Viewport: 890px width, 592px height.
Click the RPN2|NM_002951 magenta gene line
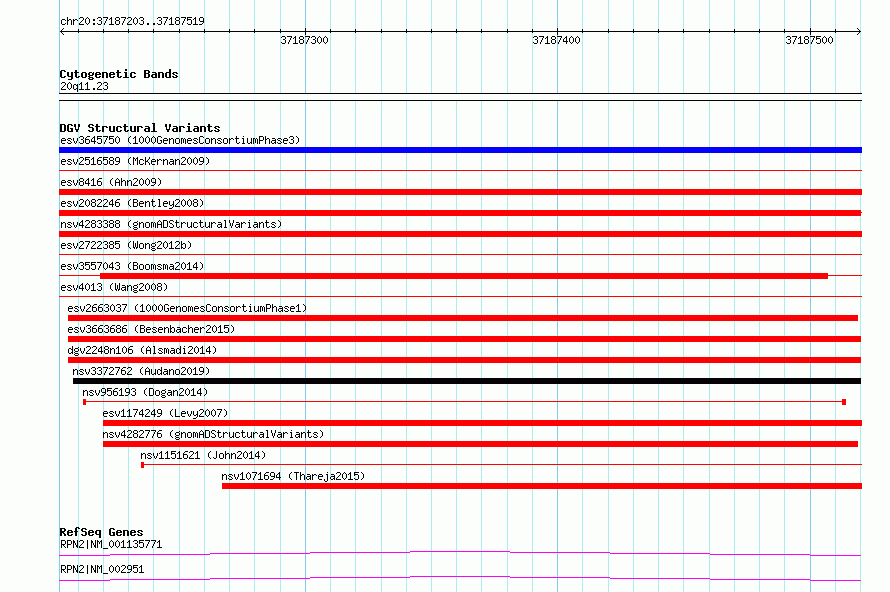(460, 578)
